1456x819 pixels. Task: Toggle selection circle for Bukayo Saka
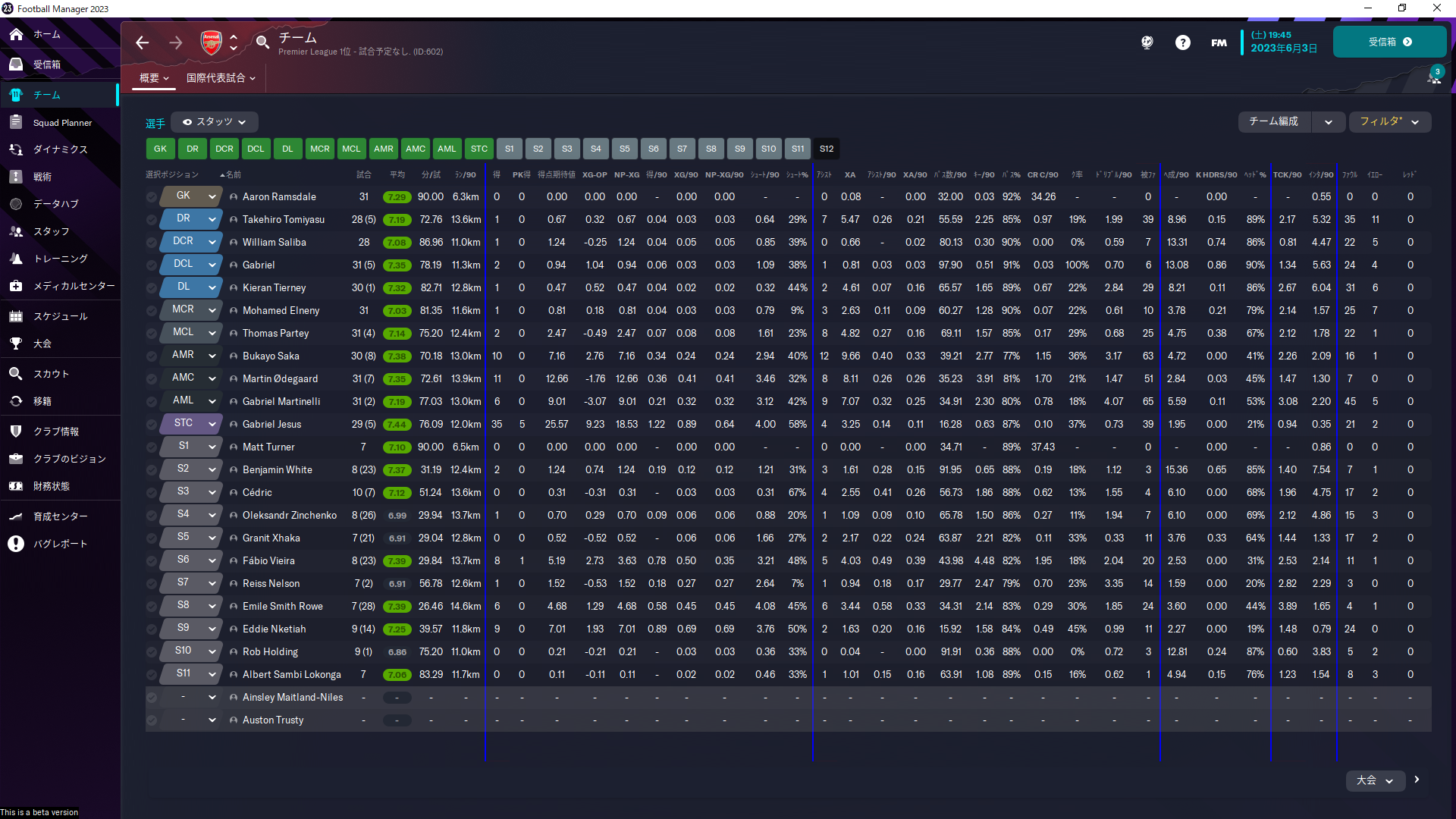[152, 356]
